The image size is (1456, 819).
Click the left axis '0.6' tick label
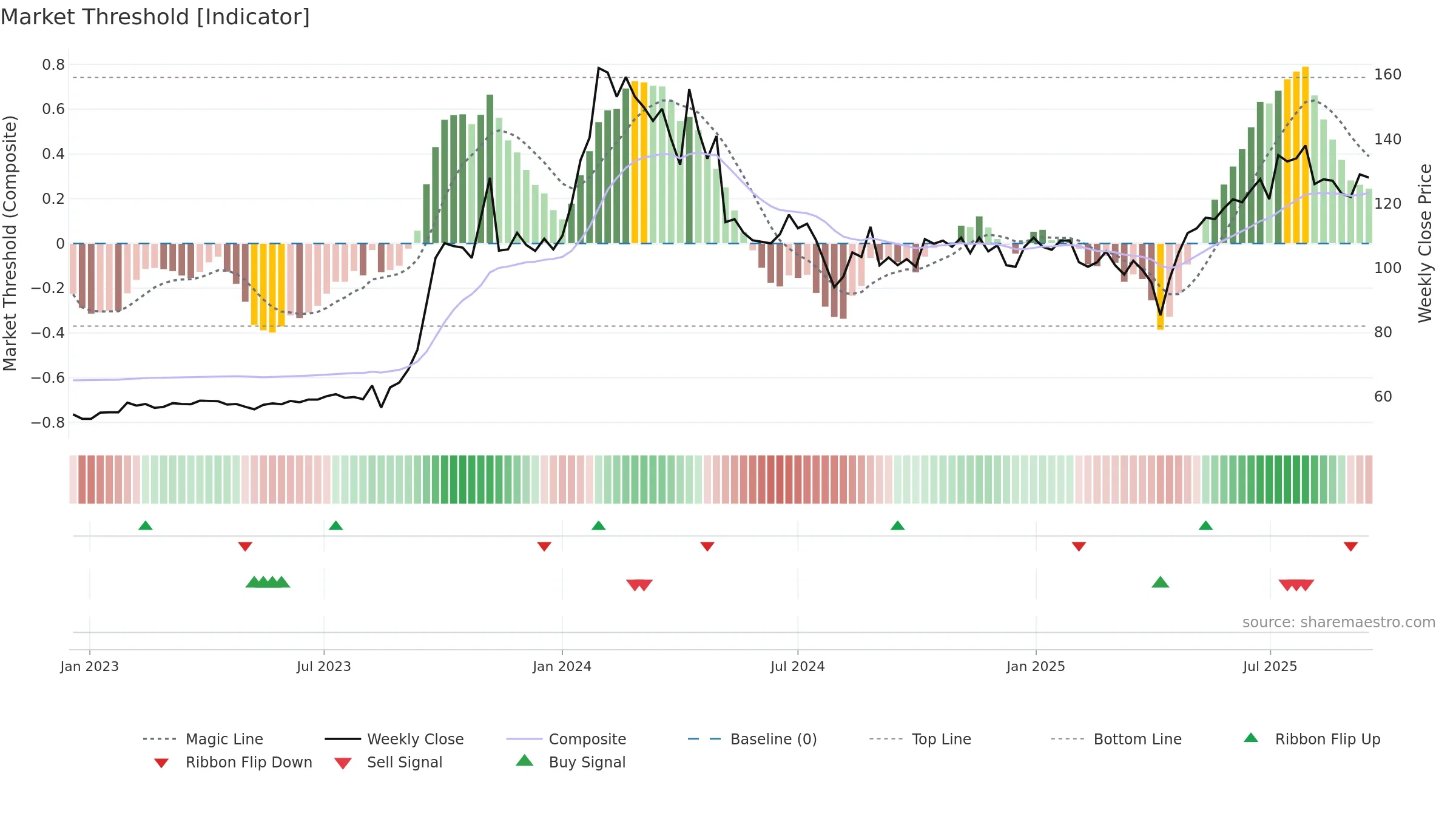click(x=53, y=109)
